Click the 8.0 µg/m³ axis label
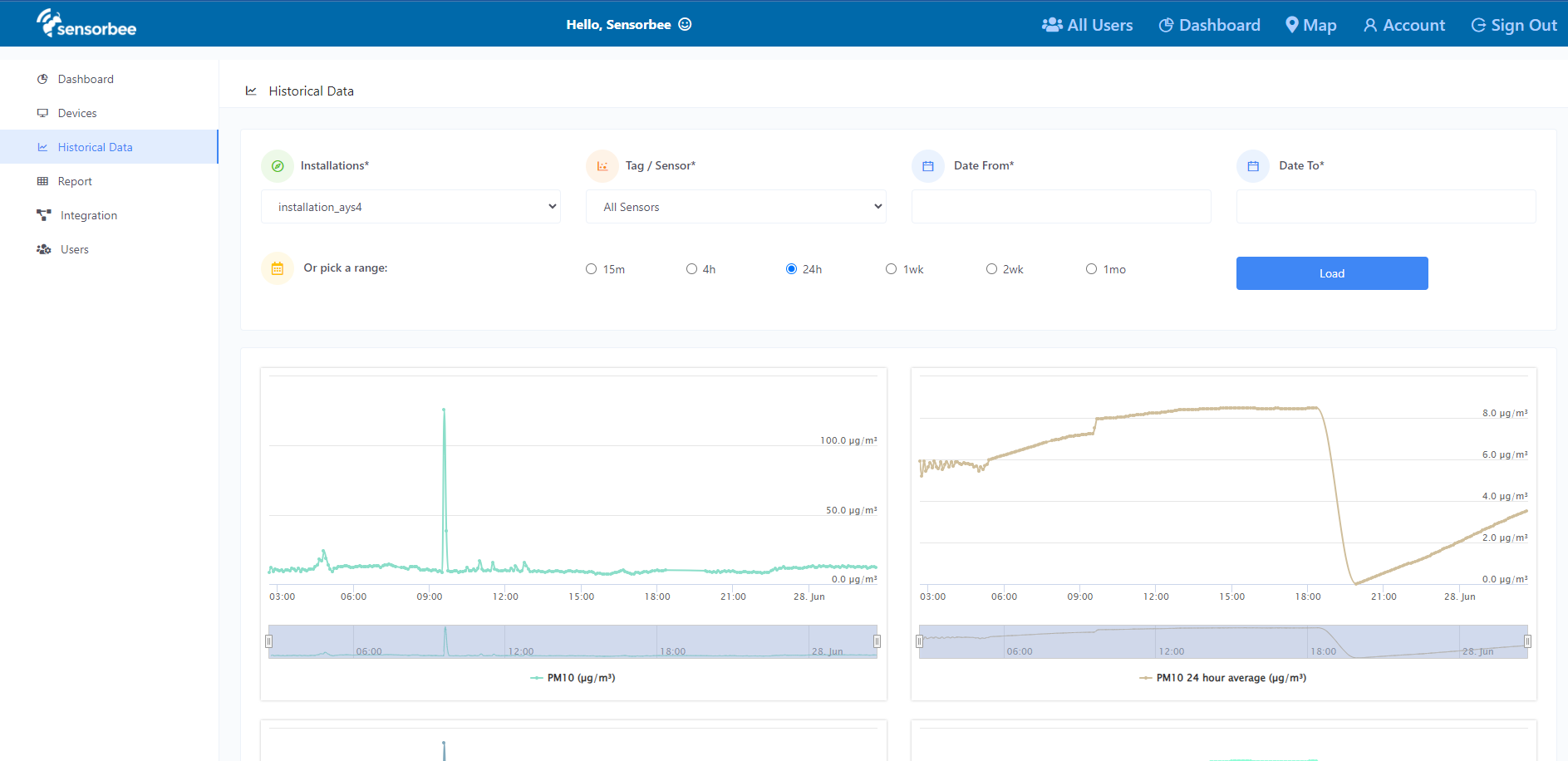This screenshot has width=1568, height=761. [1505, 413]
